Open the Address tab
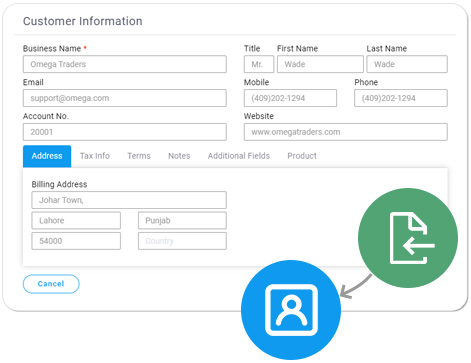Screen dimensions: 471x363 47,156
